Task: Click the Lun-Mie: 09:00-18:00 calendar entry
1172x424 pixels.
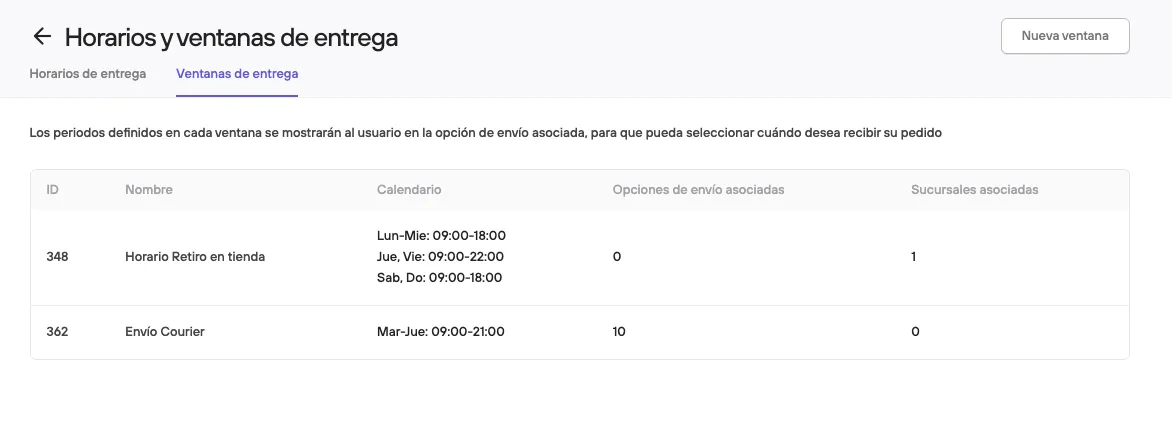Action: (441, 236)
